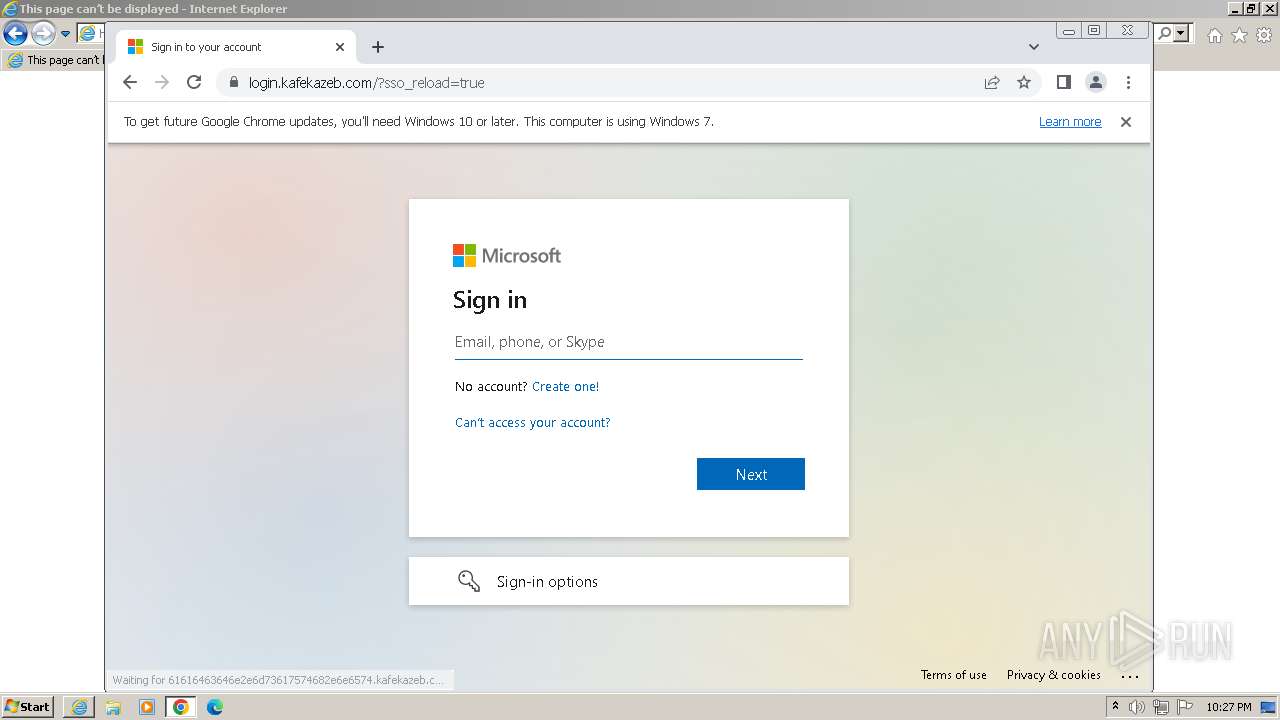
Task: Click the Microsoft logo
Action: point(507,256)
